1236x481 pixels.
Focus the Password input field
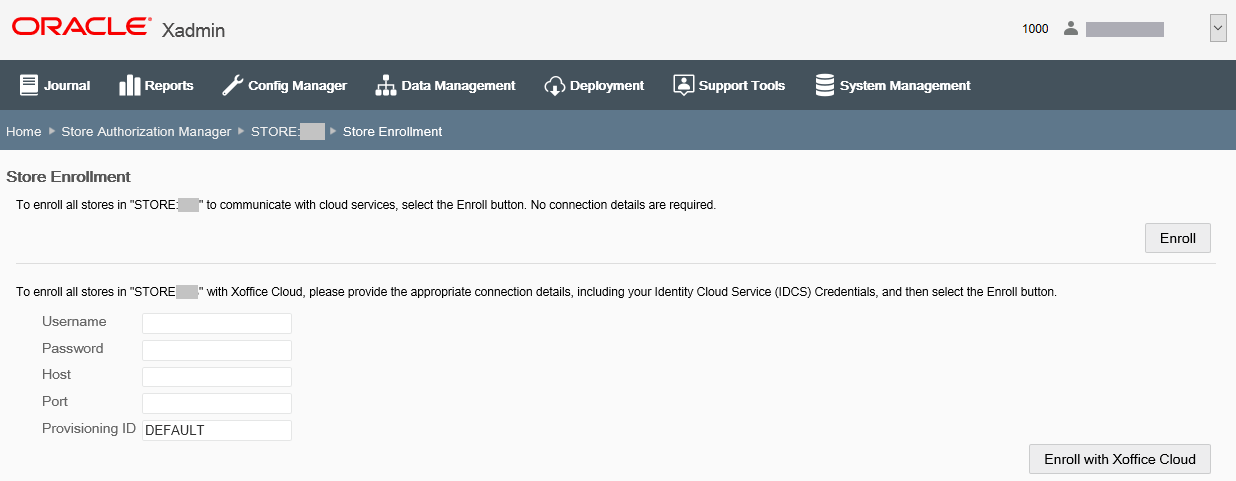click(217, 350)
